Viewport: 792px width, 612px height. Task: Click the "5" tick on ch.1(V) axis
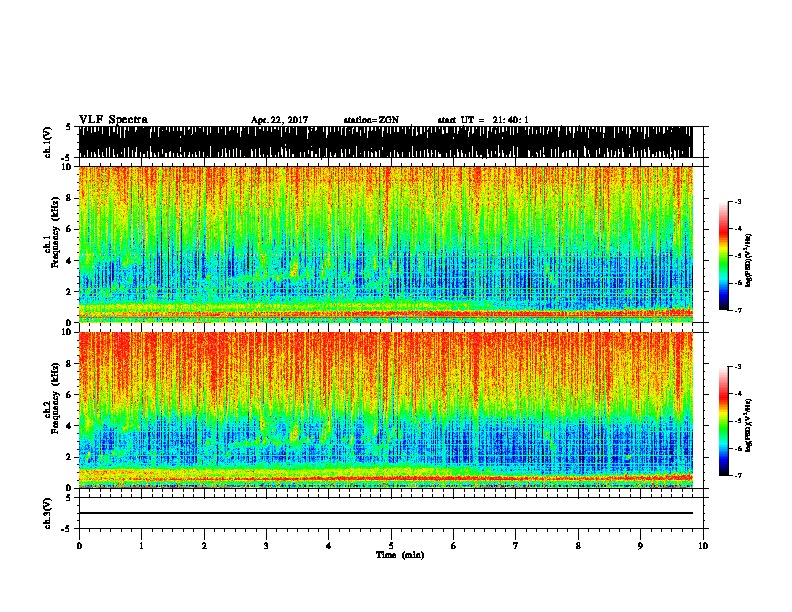click(x=68, y=127)
